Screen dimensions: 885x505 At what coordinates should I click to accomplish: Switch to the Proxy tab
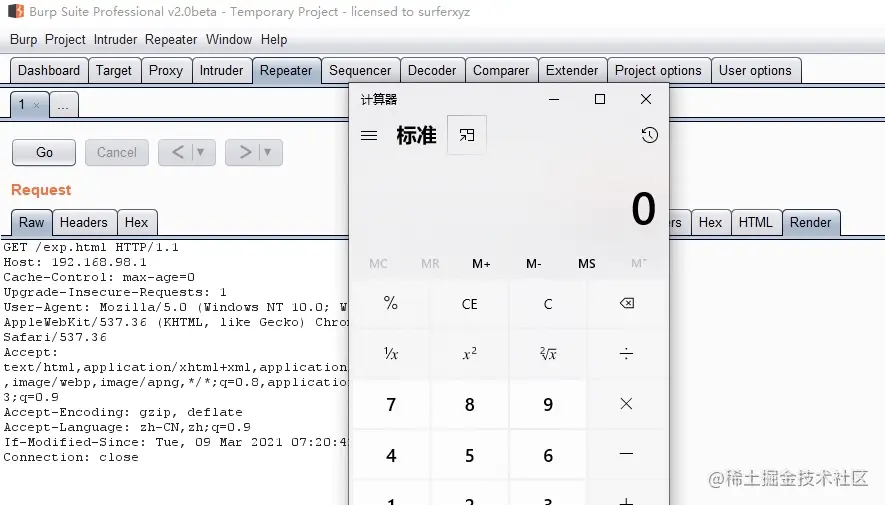tap(166, 71)
